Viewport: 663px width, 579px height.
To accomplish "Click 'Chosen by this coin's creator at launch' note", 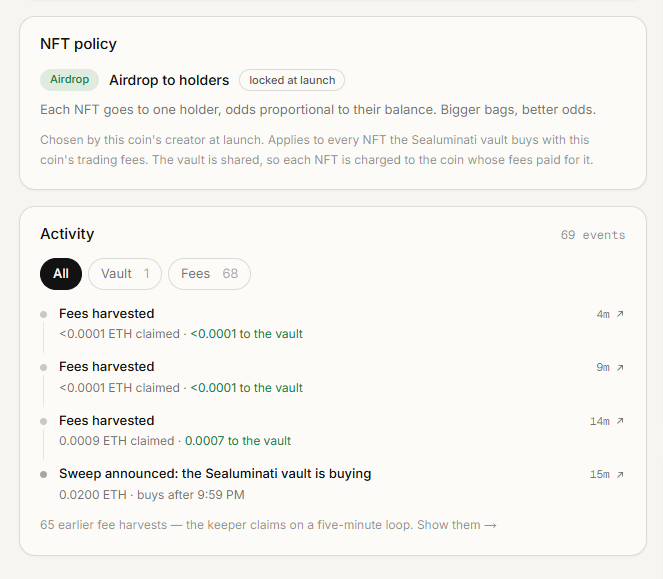I will (x=317, y=150).
